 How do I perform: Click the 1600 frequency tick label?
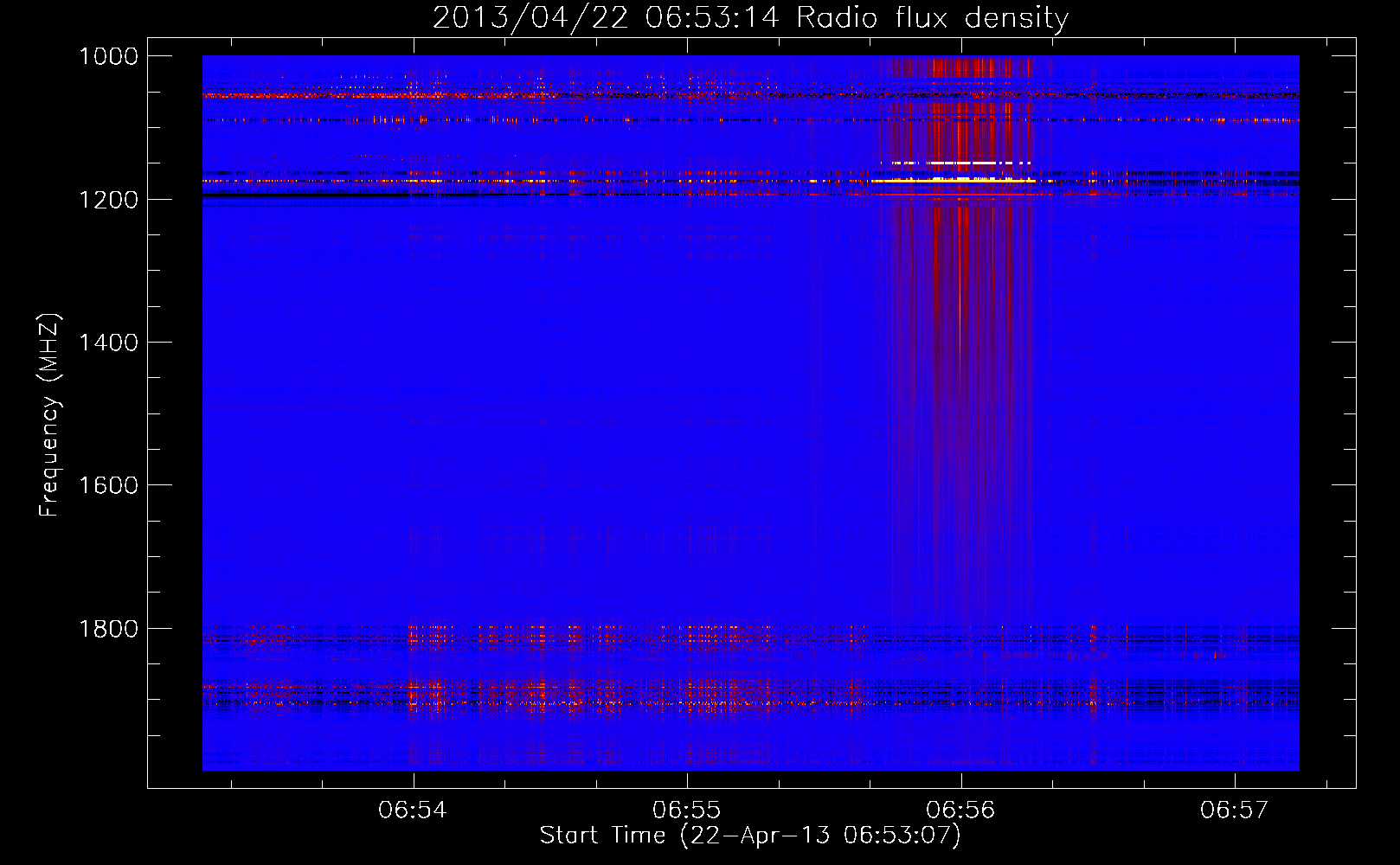[x=108, y=485]
